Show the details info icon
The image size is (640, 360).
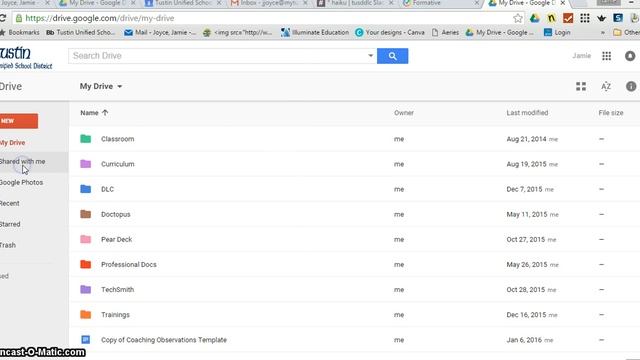click(x=631, y=87)
